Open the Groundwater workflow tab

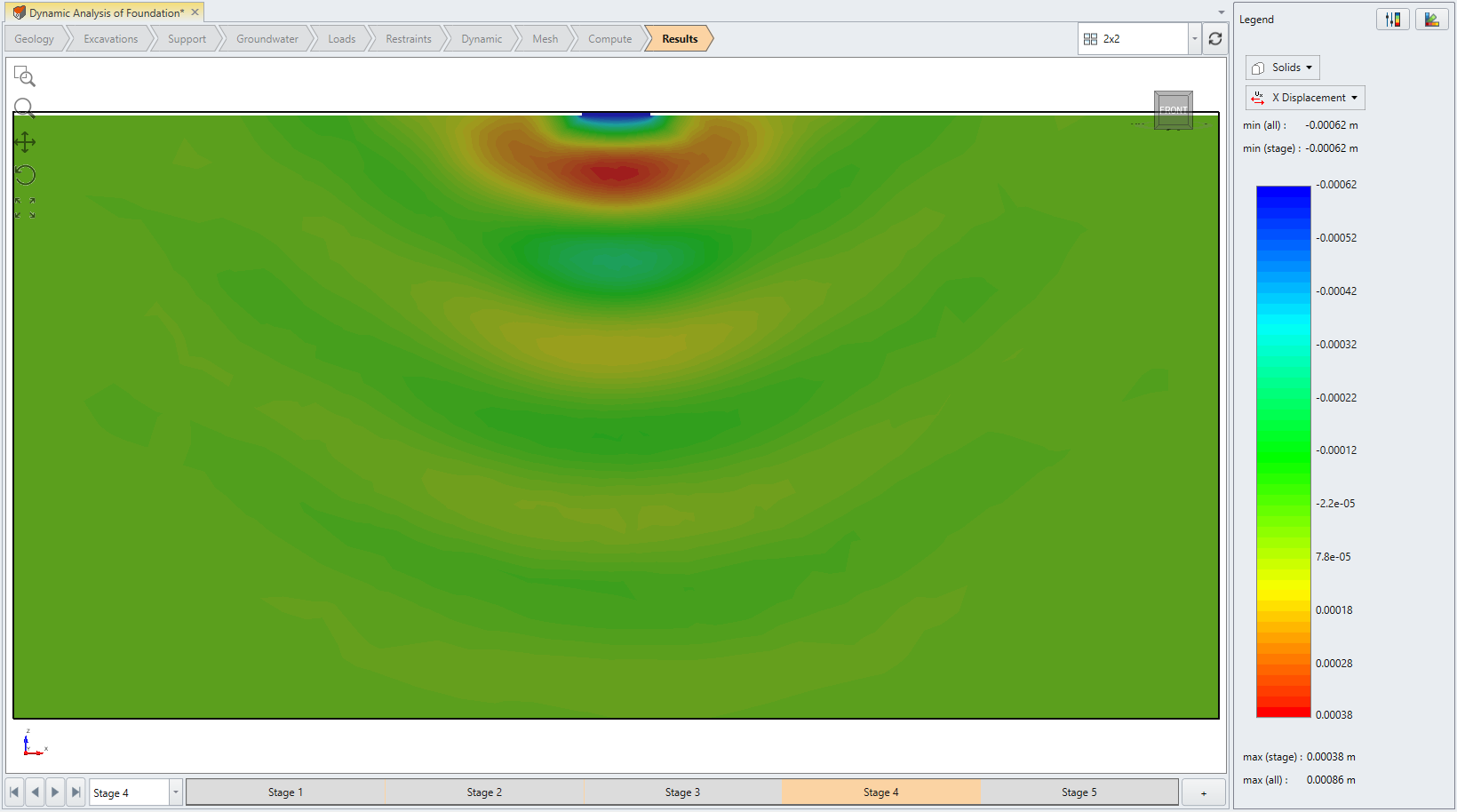tap(267, 39)
